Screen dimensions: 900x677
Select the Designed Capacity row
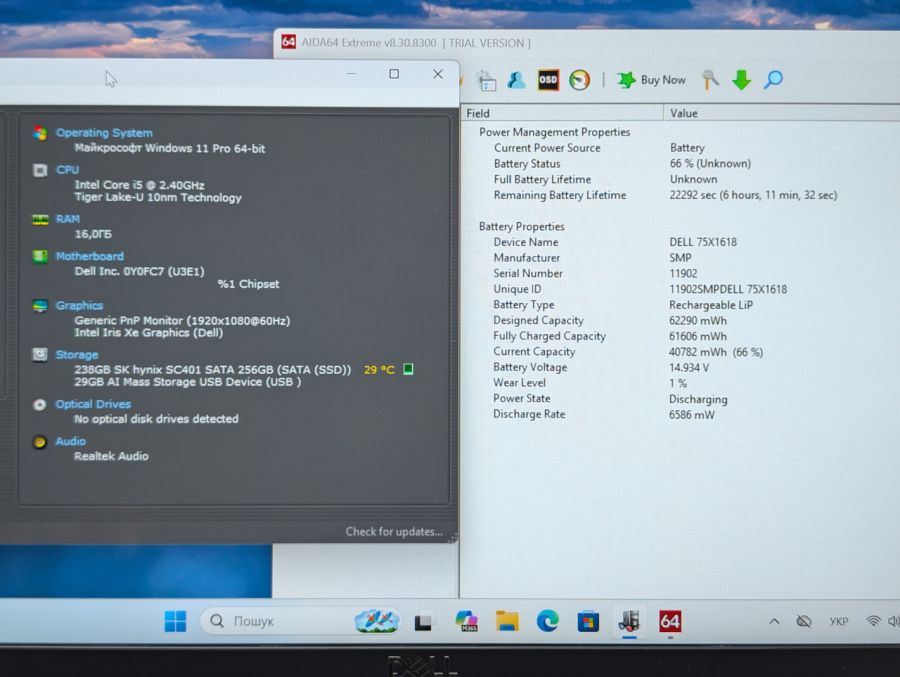[680, 320]
